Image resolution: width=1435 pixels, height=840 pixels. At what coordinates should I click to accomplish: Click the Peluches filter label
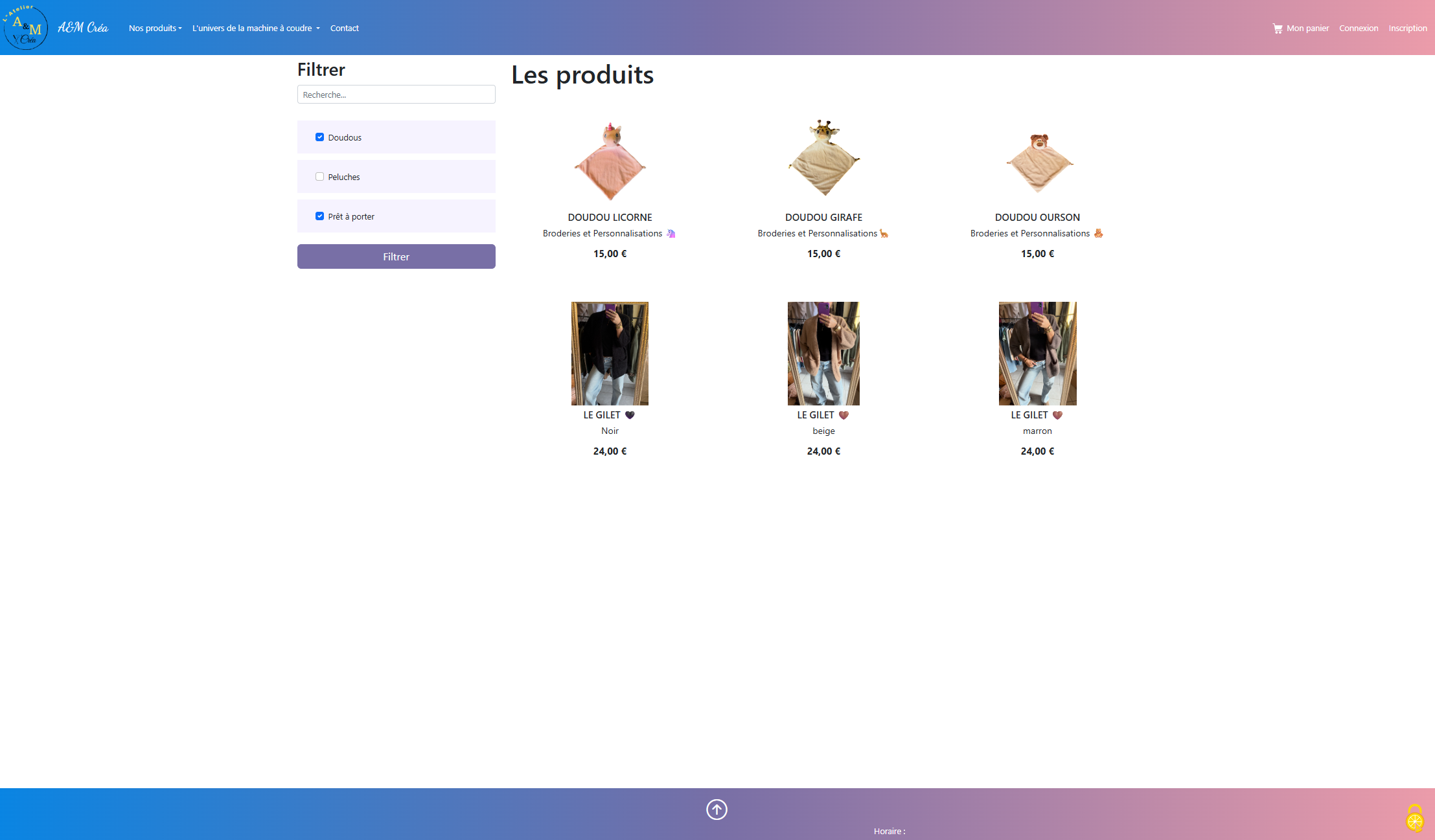[x=344, y=177]
